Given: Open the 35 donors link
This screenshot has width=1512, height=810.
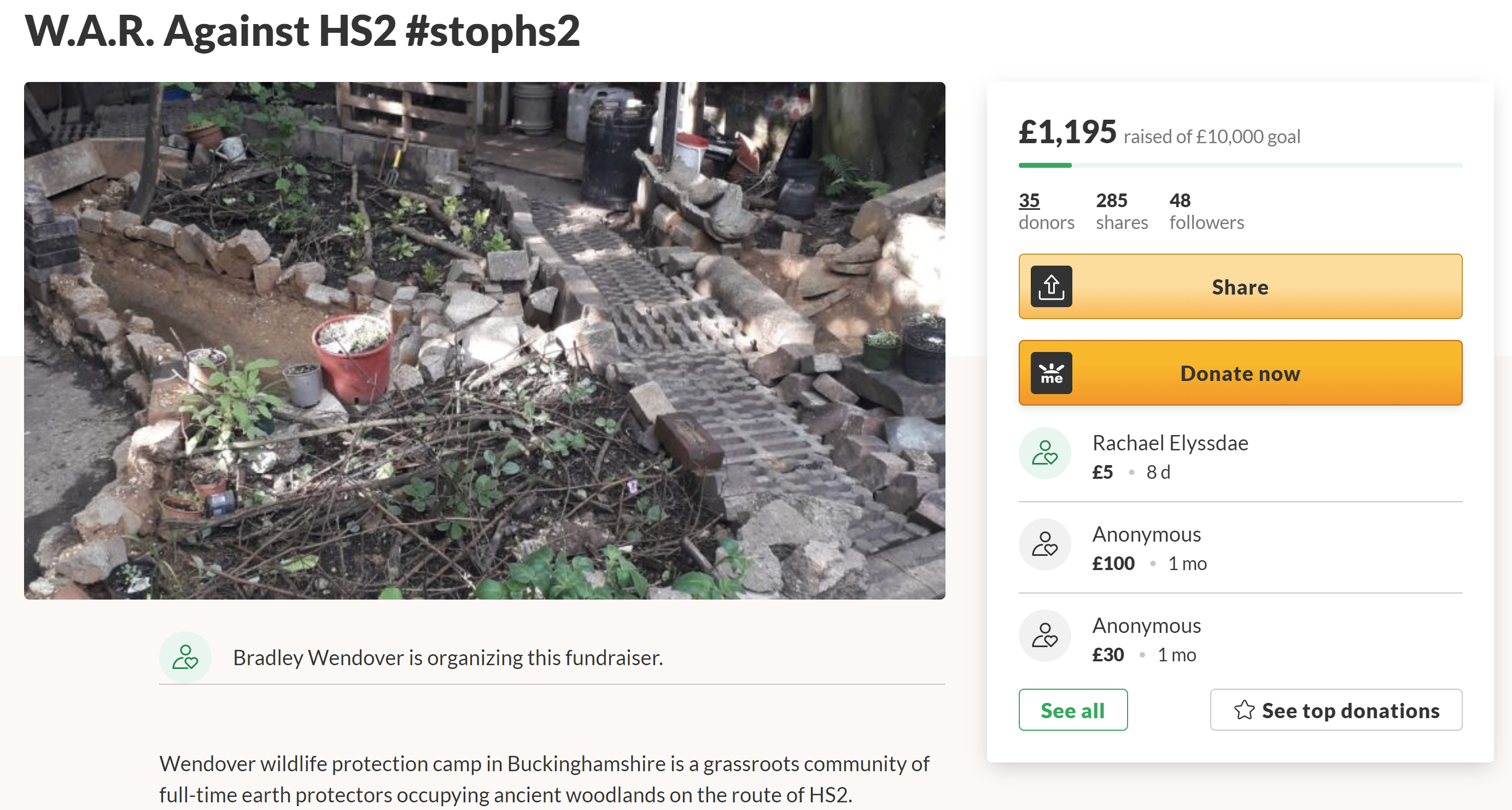Looking at the screenshot, I should click(1029, 201).
